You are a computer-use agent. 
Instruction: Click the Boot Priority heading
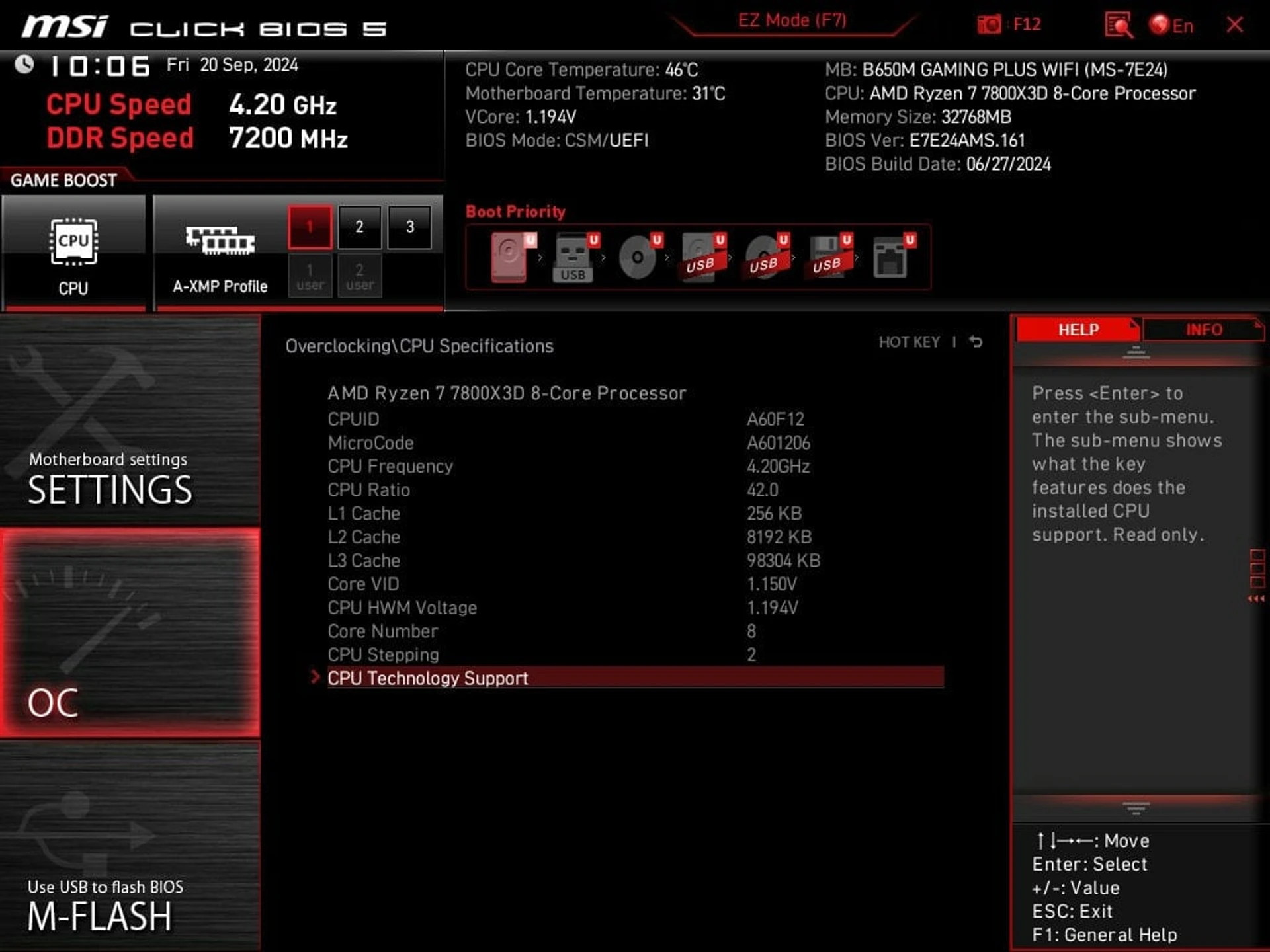(x=515, y=212)
